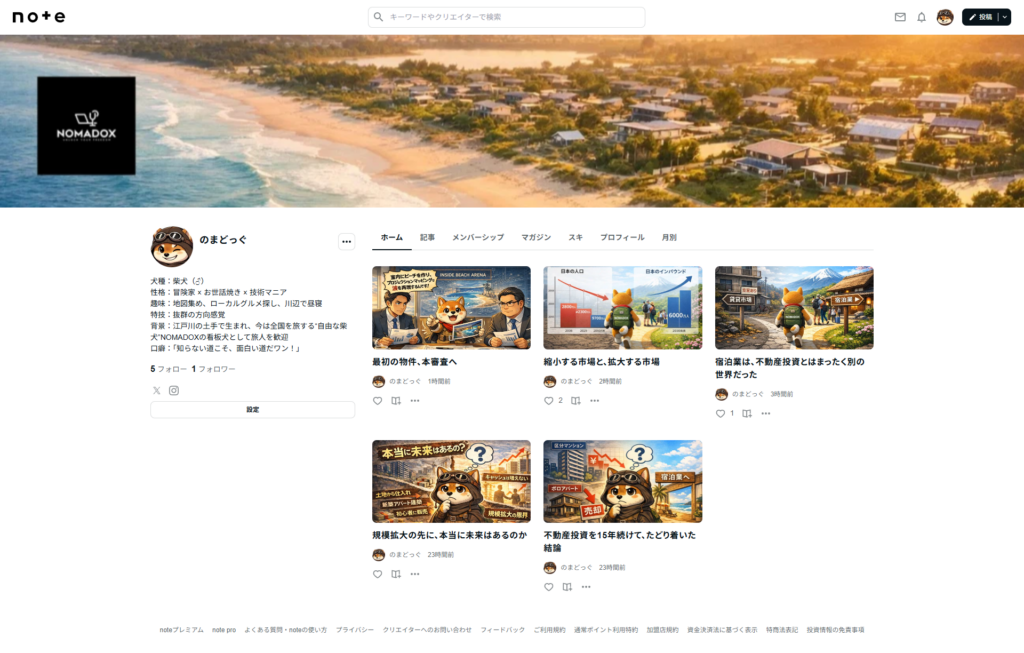Open the three-dot menu under 宿泊業 article
The width and height of the screenshot is (1024, 653).
pos(767,413)
